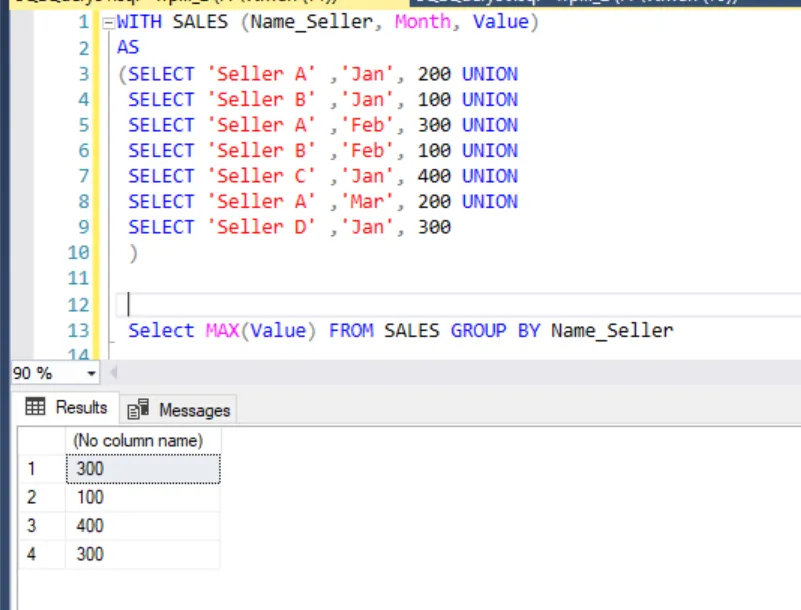Open the Results tab

point(66,408)
